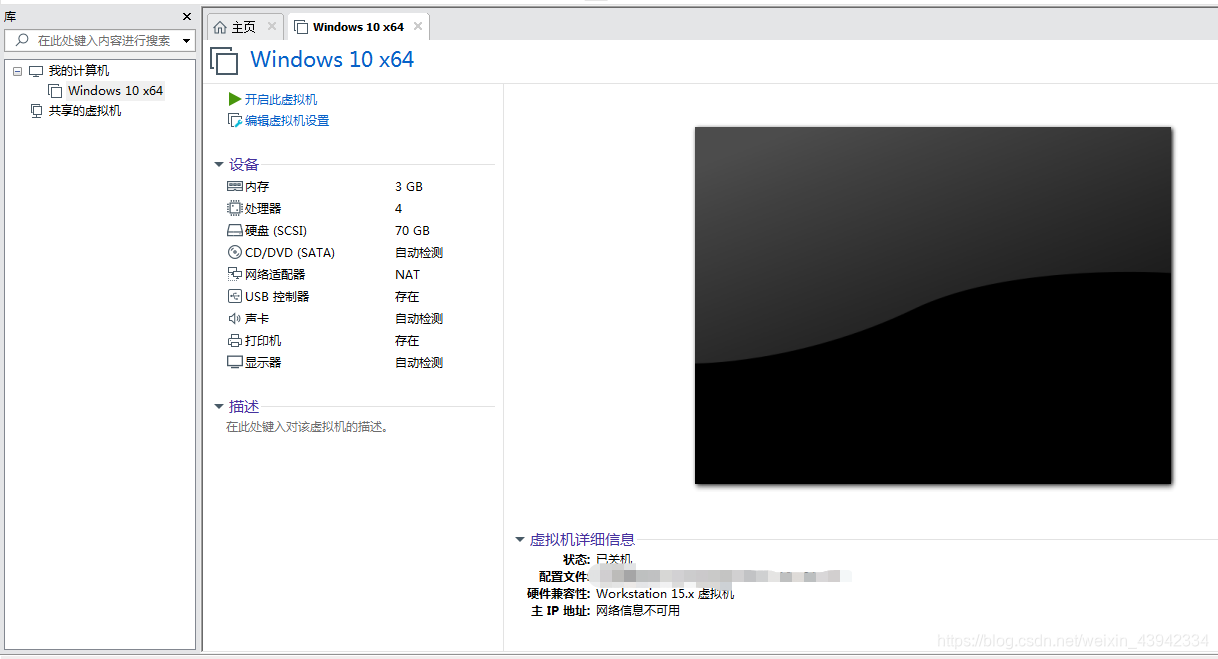Viewport: 1218px width, 659px height.
Task: Select 硬盘 (SCSI) device row
Action: 361,231
